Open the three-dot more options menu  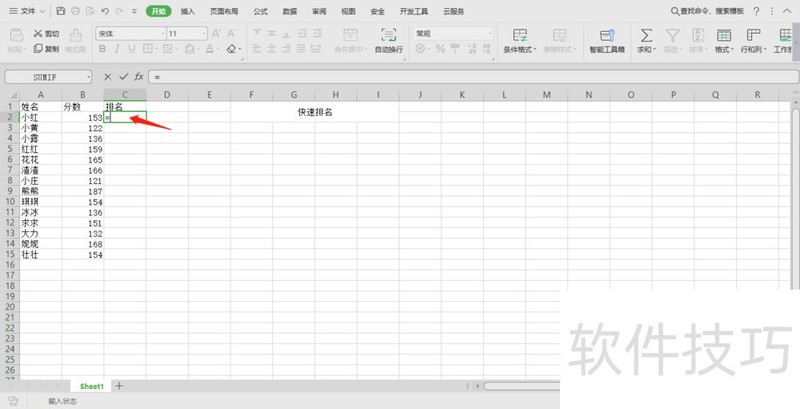point(772,11)
